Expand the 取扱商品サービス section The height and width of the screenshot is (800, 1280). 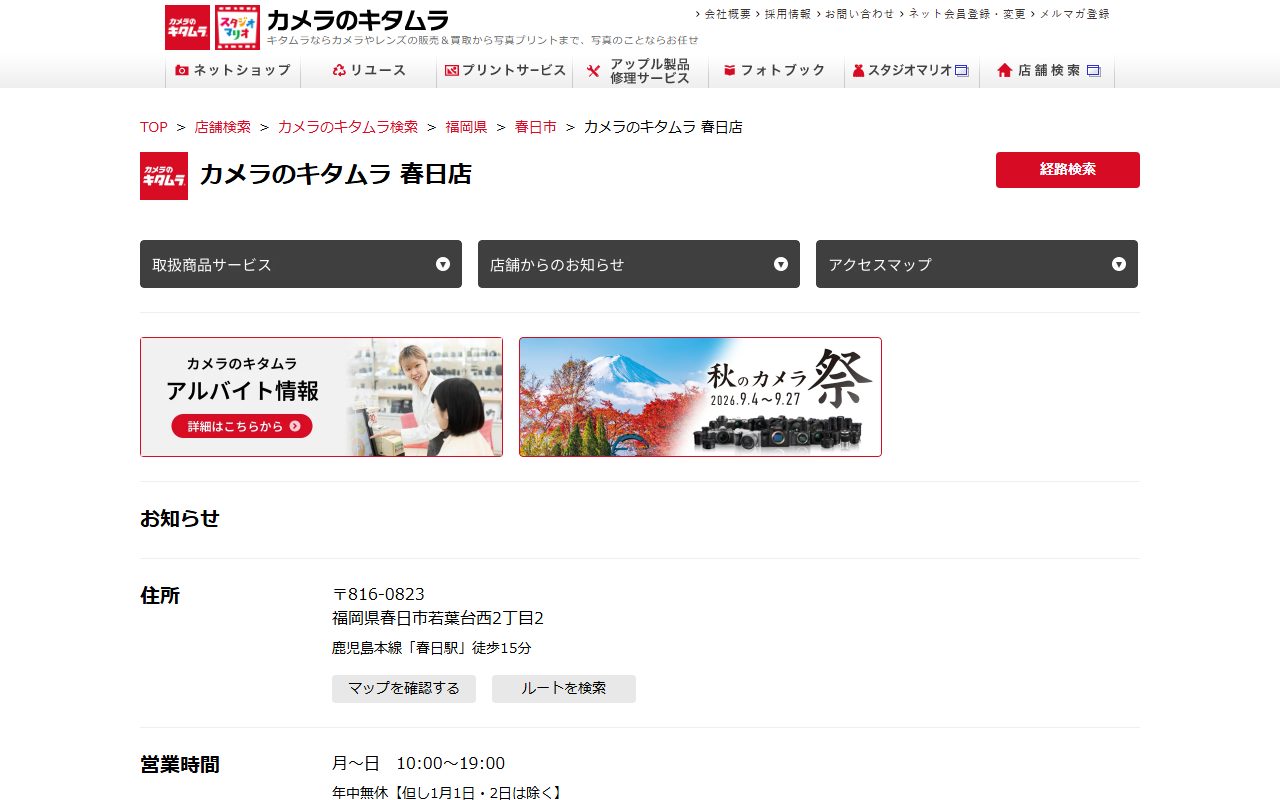[301, 264]
